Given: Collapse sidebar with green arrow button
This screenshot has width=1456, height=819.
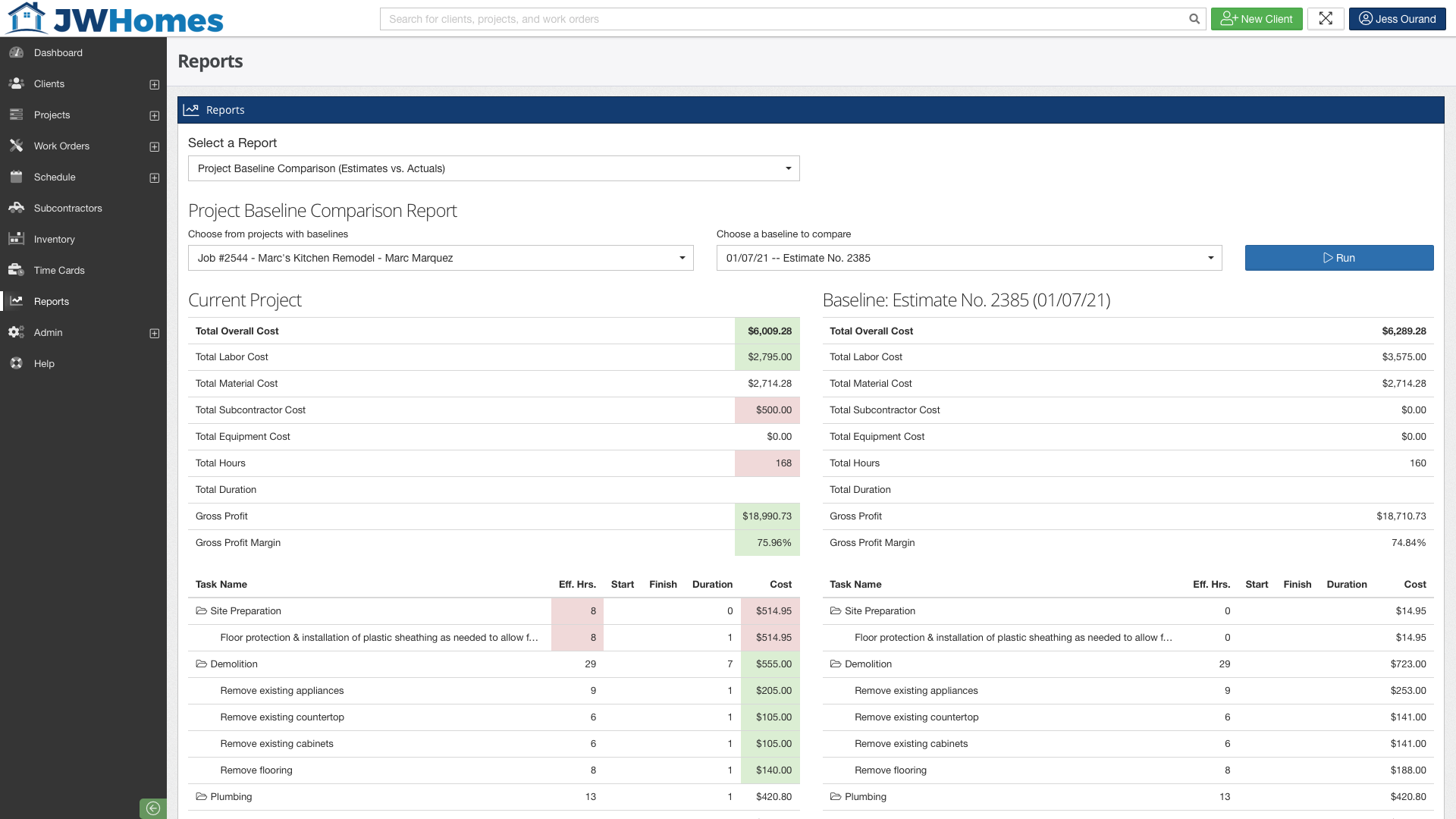Looking at the screenshot, I should [x=152, y=808].
